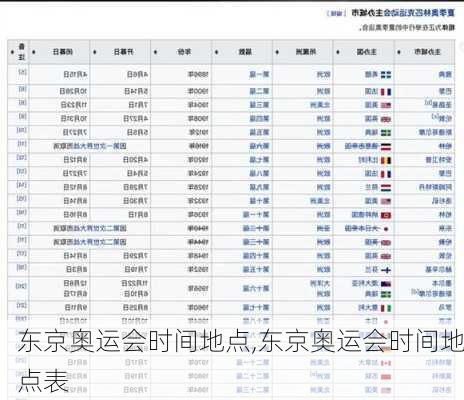
Task: Open host city link in 第十五届 row
Action: 439,270
